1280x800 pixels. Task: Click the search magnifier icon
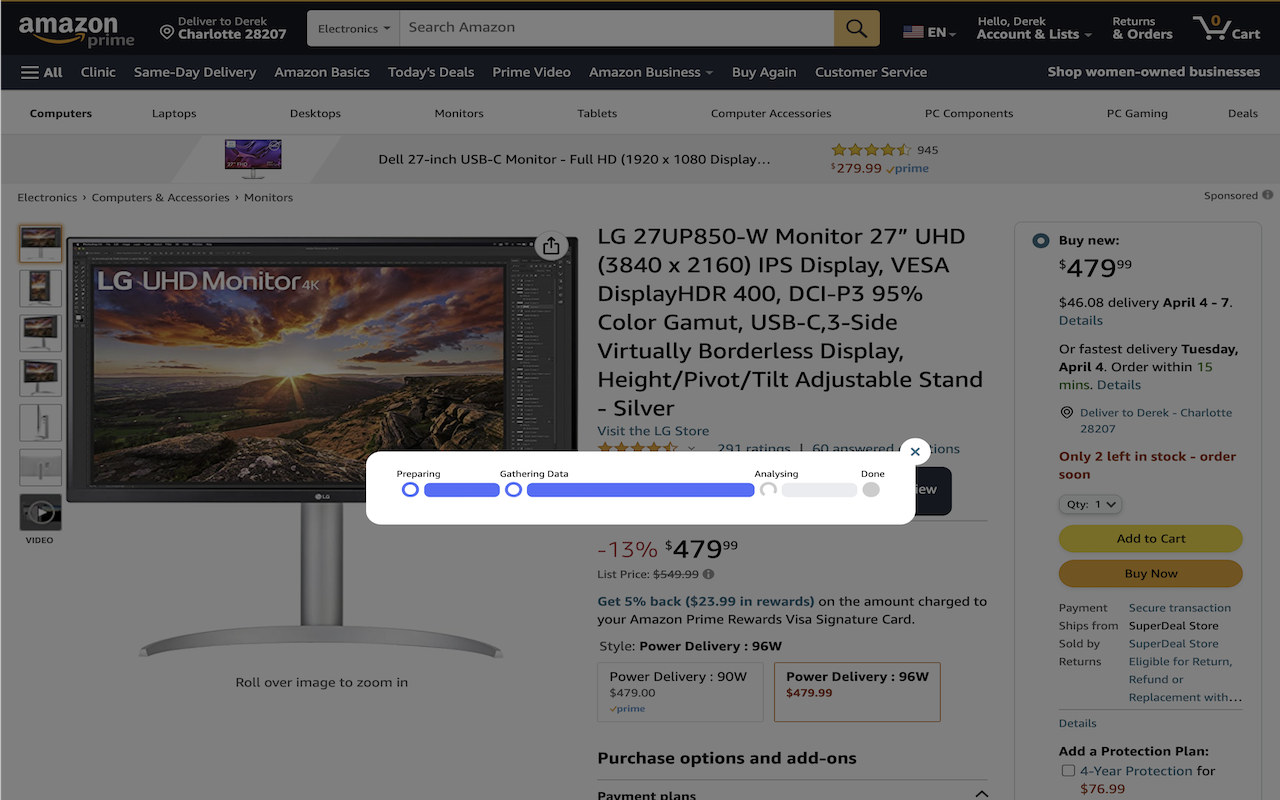pos(856,27)
